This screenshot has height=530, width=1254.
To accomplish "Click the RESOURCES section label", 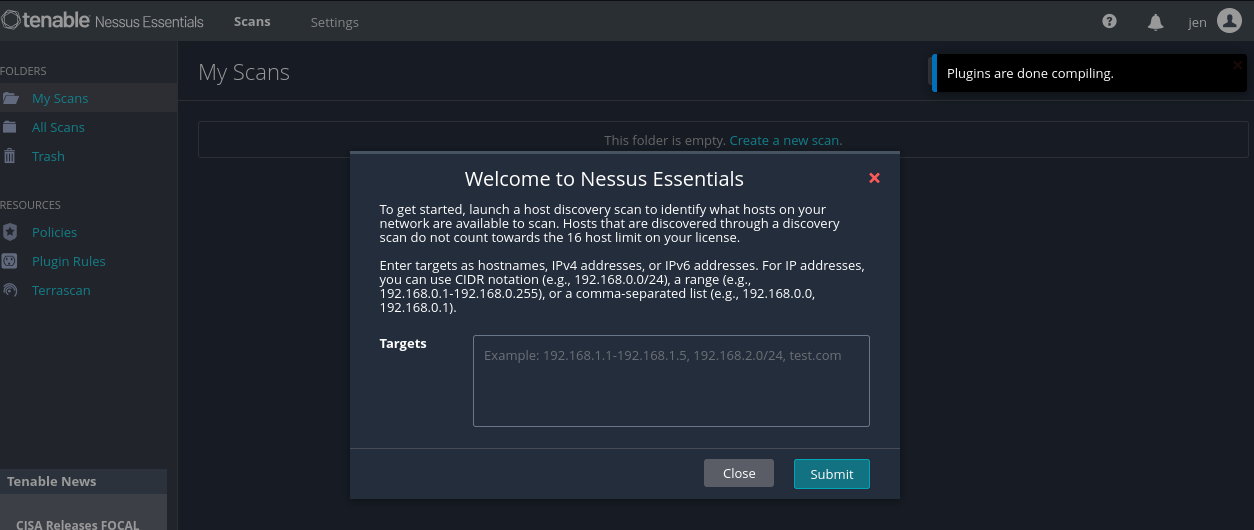I will [30, 205].
